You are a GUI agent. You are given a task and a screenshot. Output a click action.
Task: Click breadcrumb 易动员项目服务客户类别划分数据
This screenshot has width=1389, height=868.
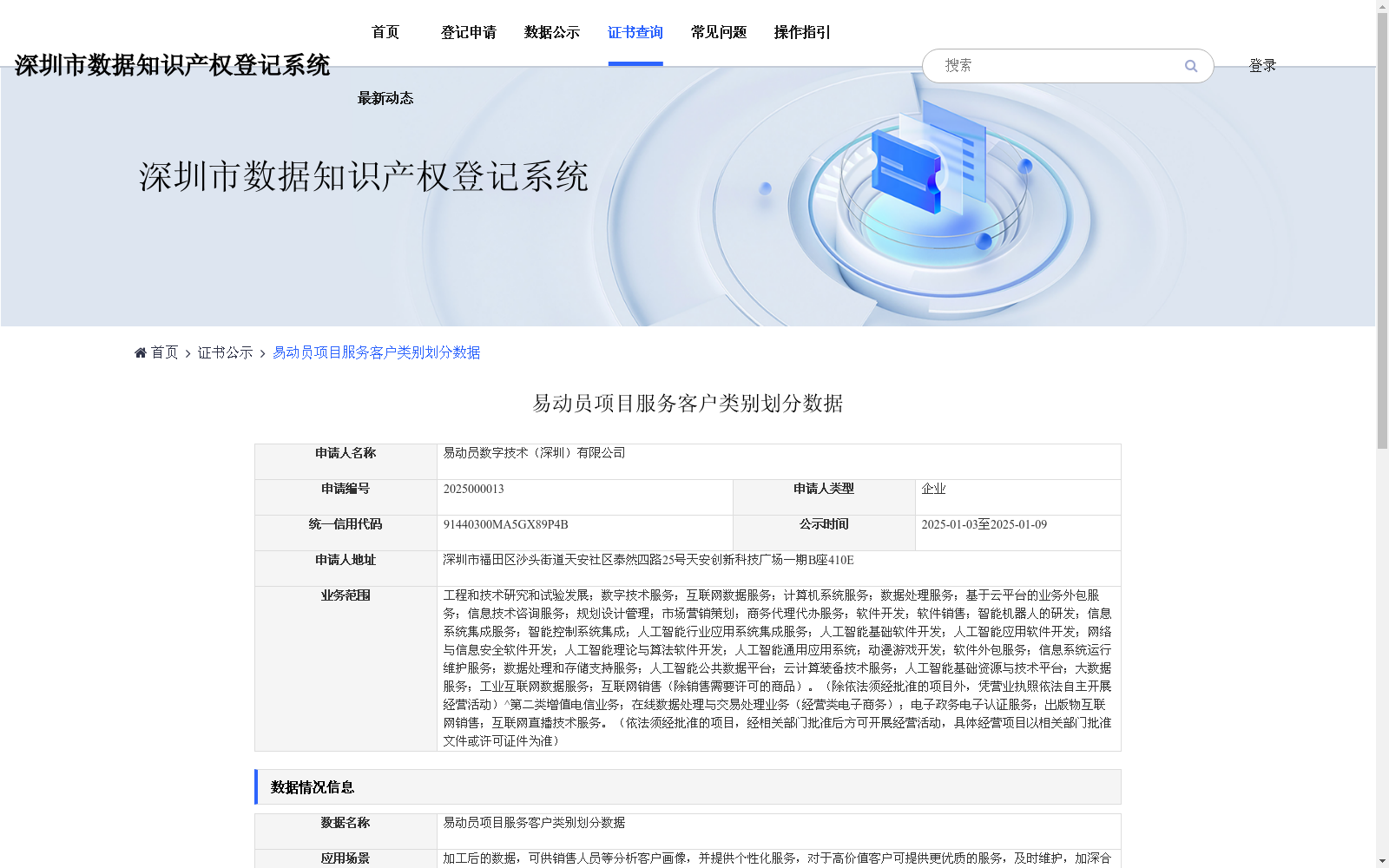coord(376,352)
